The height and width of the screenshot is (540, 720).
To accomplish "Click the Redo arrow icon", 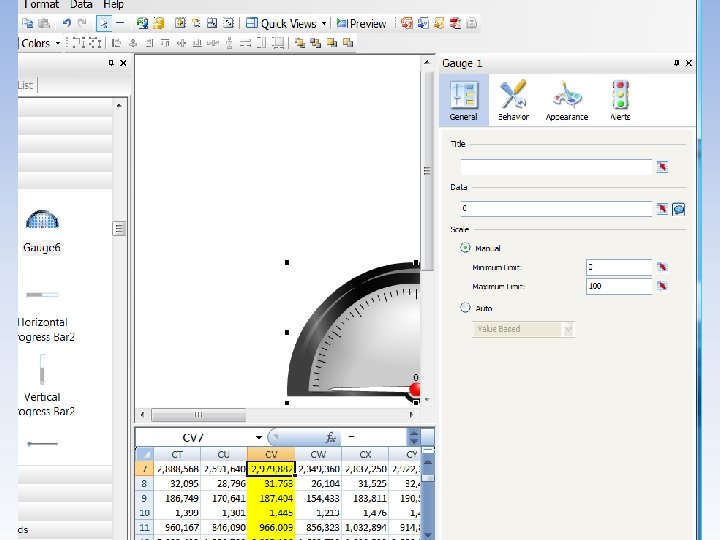I will (82, 23).
